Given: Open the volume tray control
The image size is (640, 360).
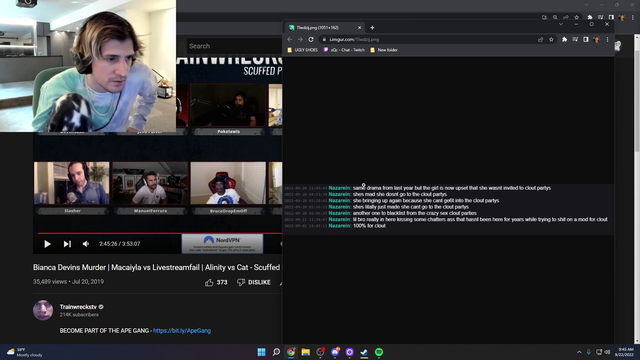Looking at the screenshot, I should coord(607,352).
